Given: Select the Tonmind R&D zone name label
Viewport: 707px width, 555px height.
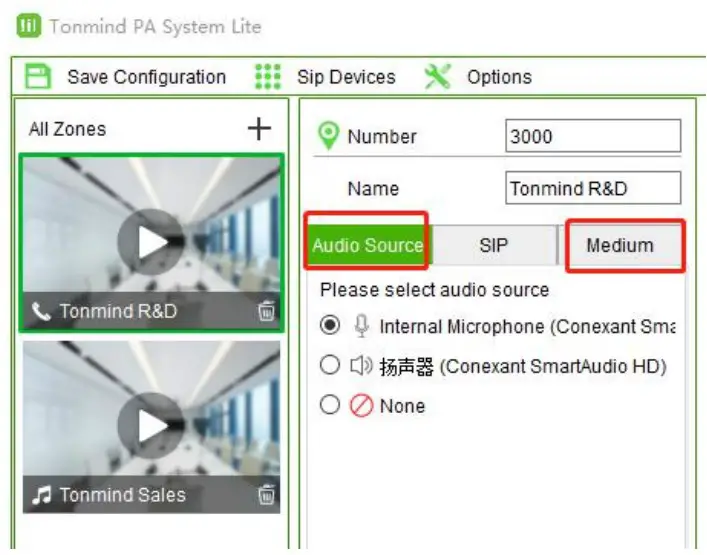Looking at the screenshot, I should 119,312.
